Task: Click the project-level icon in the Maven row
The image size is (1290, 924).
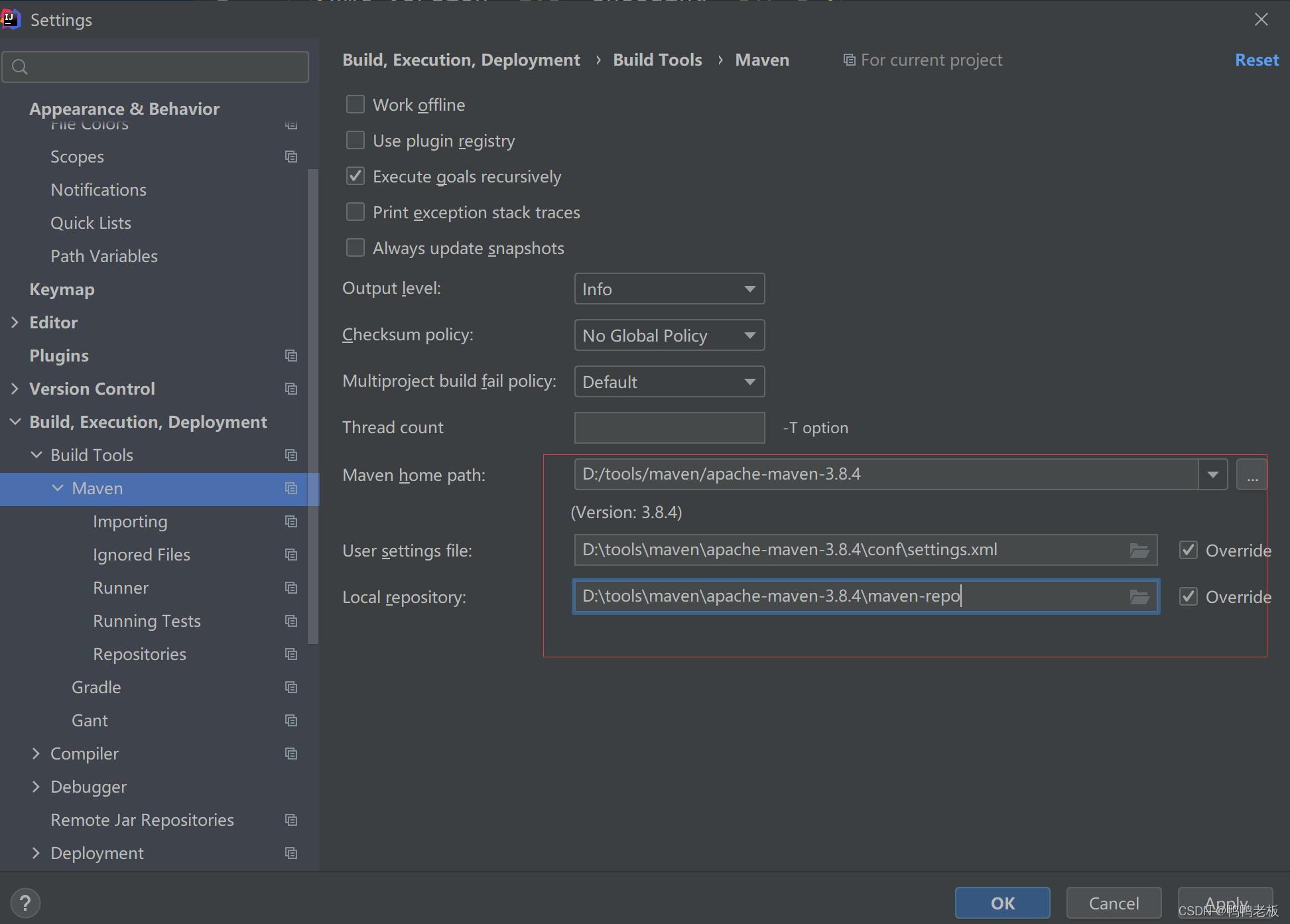Action: (x=291, y=488)
